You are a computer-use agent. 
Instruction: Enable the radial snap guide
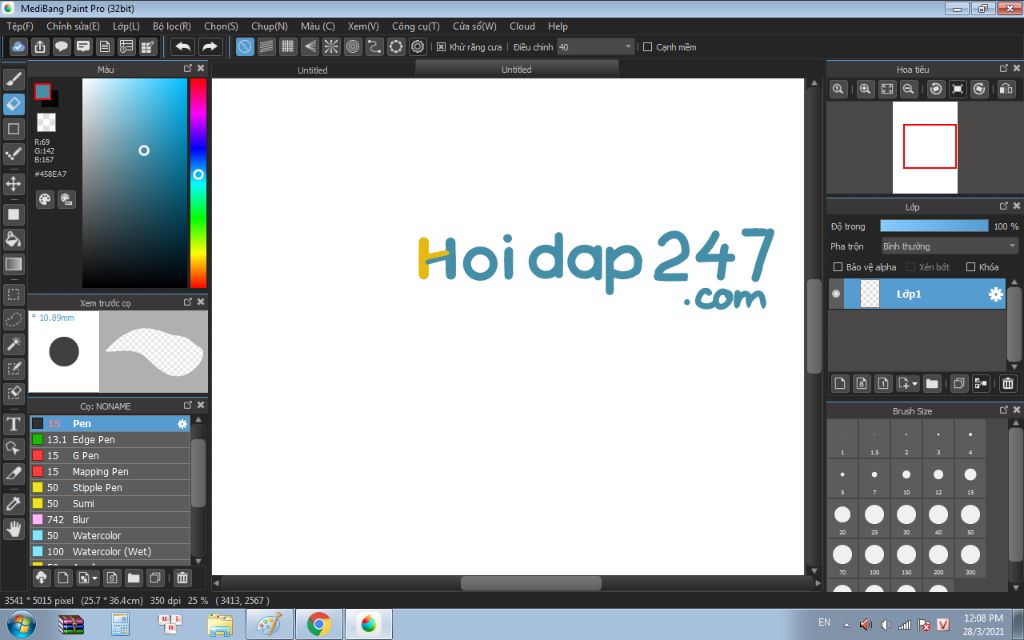pyautogui.click(x=331, y=47)
